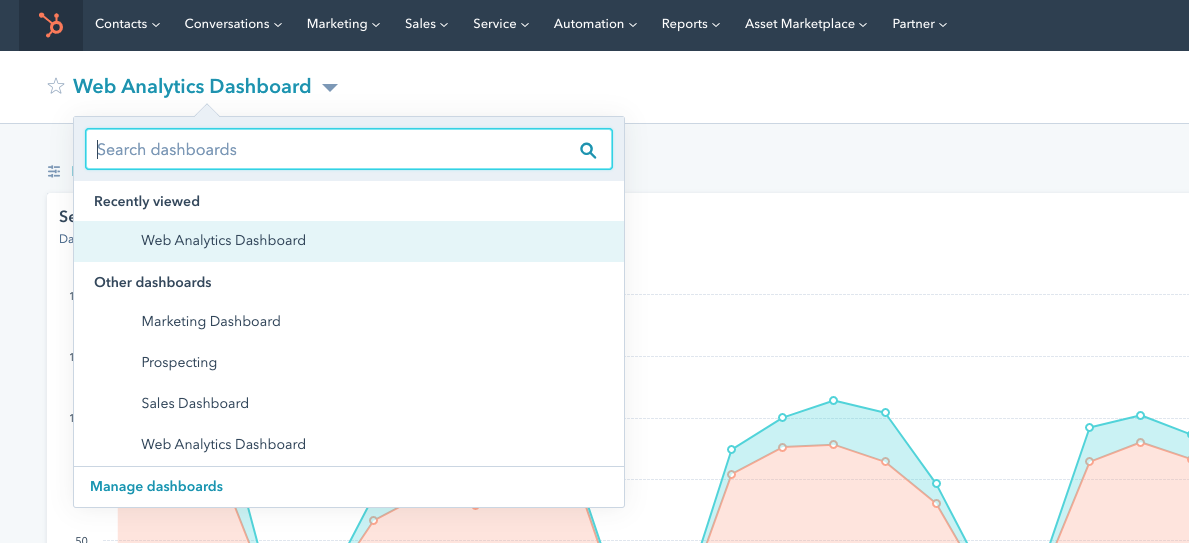Open the Marketing menu in the top bar
The width and height of the screenshot is (1189, 543).
(343, 24)
